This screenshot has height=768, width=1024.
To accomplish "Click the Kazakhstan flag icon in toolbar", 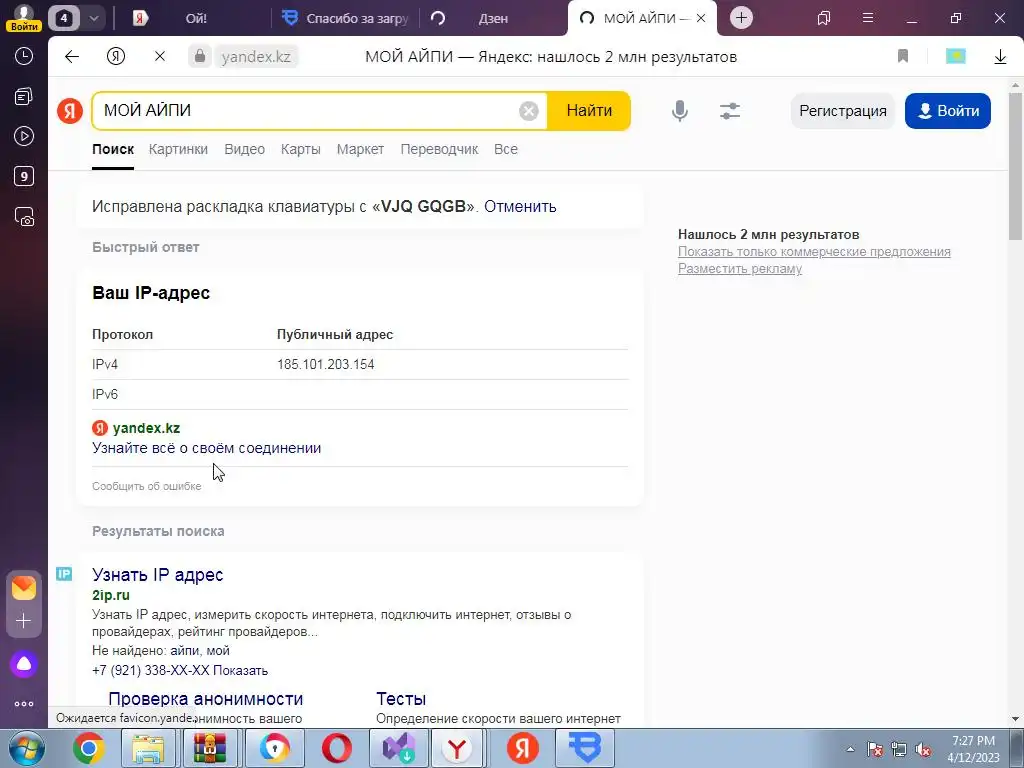I will point(955,56).
